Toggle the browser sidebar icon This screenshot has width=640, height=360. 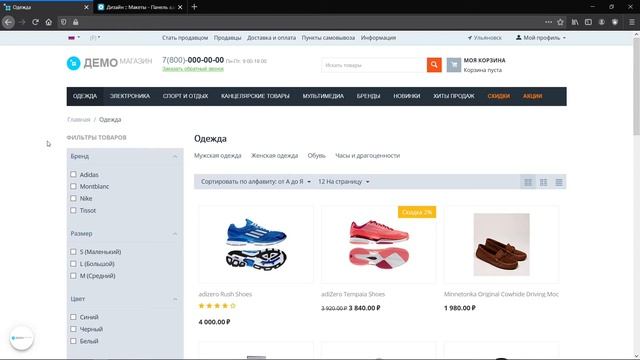pyautogui.click(x=588, y=22)
